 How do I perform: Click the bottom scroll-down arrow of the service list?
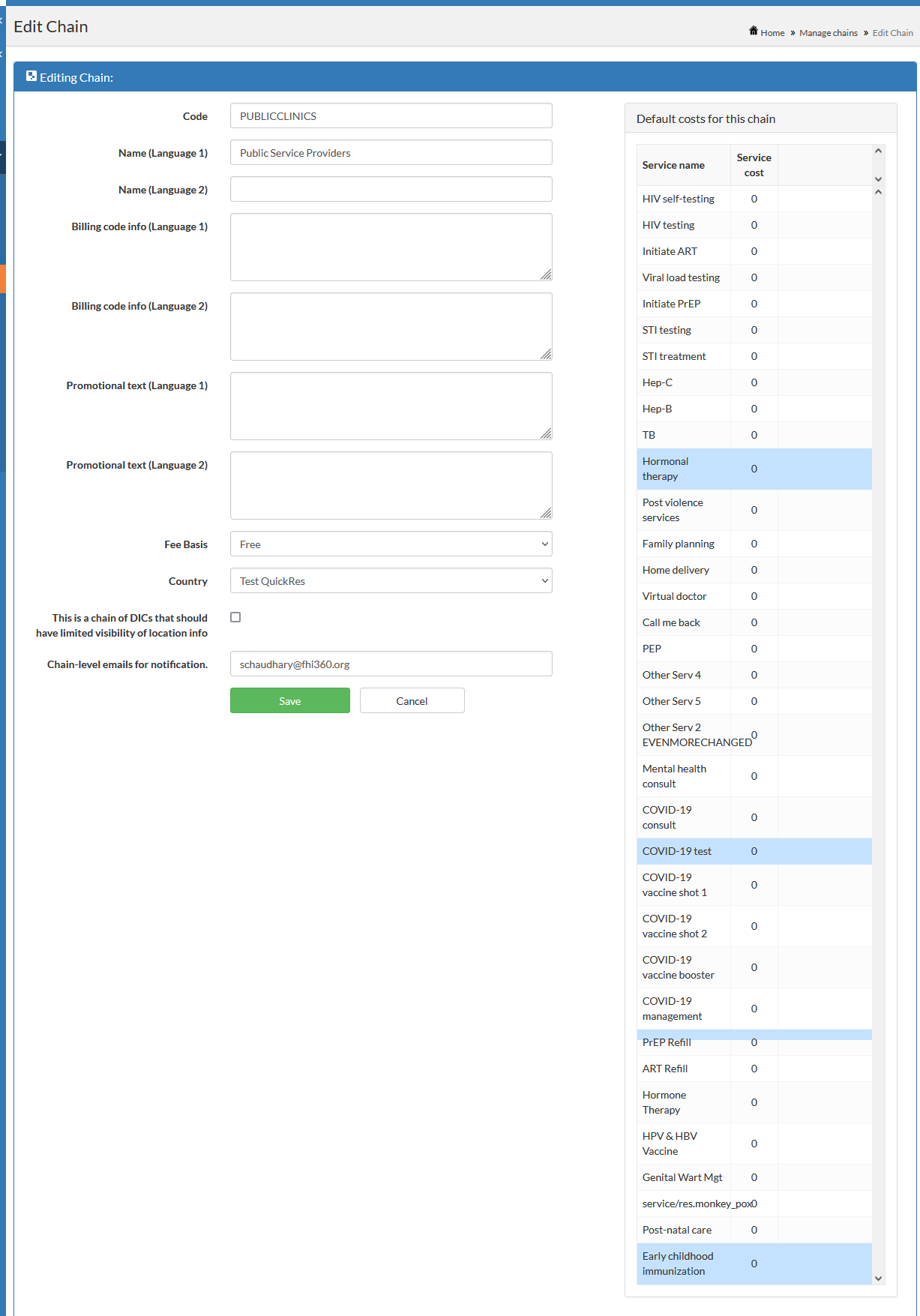(878, 1279)
